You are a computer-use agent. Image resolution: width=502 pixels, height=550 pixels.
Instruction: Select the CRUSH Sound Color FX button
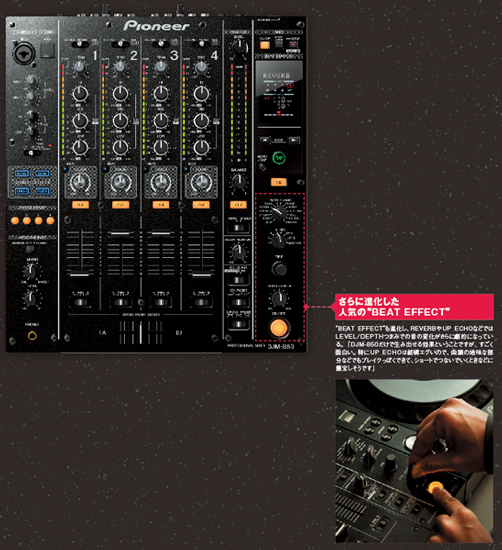tap(22, 191)
